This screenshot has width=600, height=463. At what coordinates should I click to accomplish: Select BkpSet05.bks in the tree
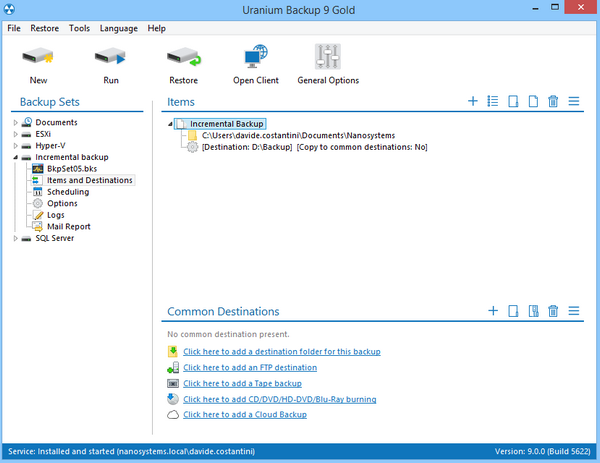(x=72, y=169)
